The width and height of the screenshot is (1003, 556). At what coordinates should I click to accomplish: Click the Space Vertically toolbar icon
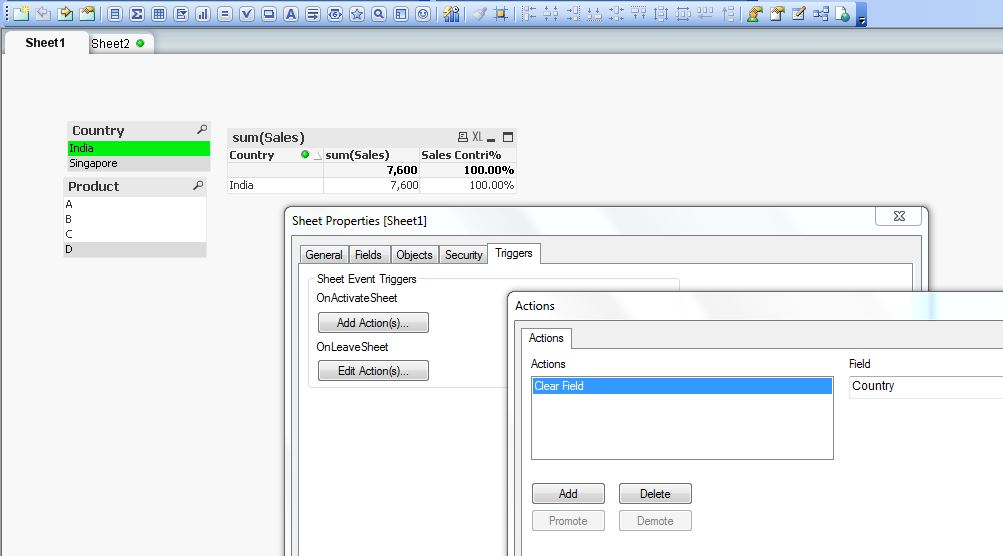click(660, 13)
